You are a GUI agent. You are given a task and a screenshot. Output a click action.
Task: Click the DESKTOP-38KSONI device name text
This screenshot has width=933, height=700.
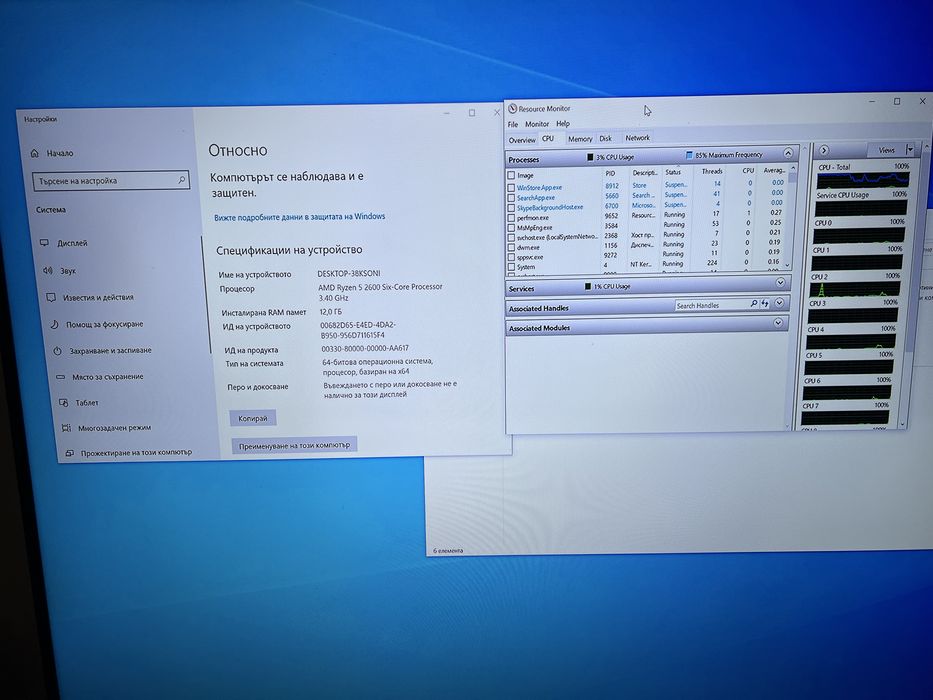[349, 273]
